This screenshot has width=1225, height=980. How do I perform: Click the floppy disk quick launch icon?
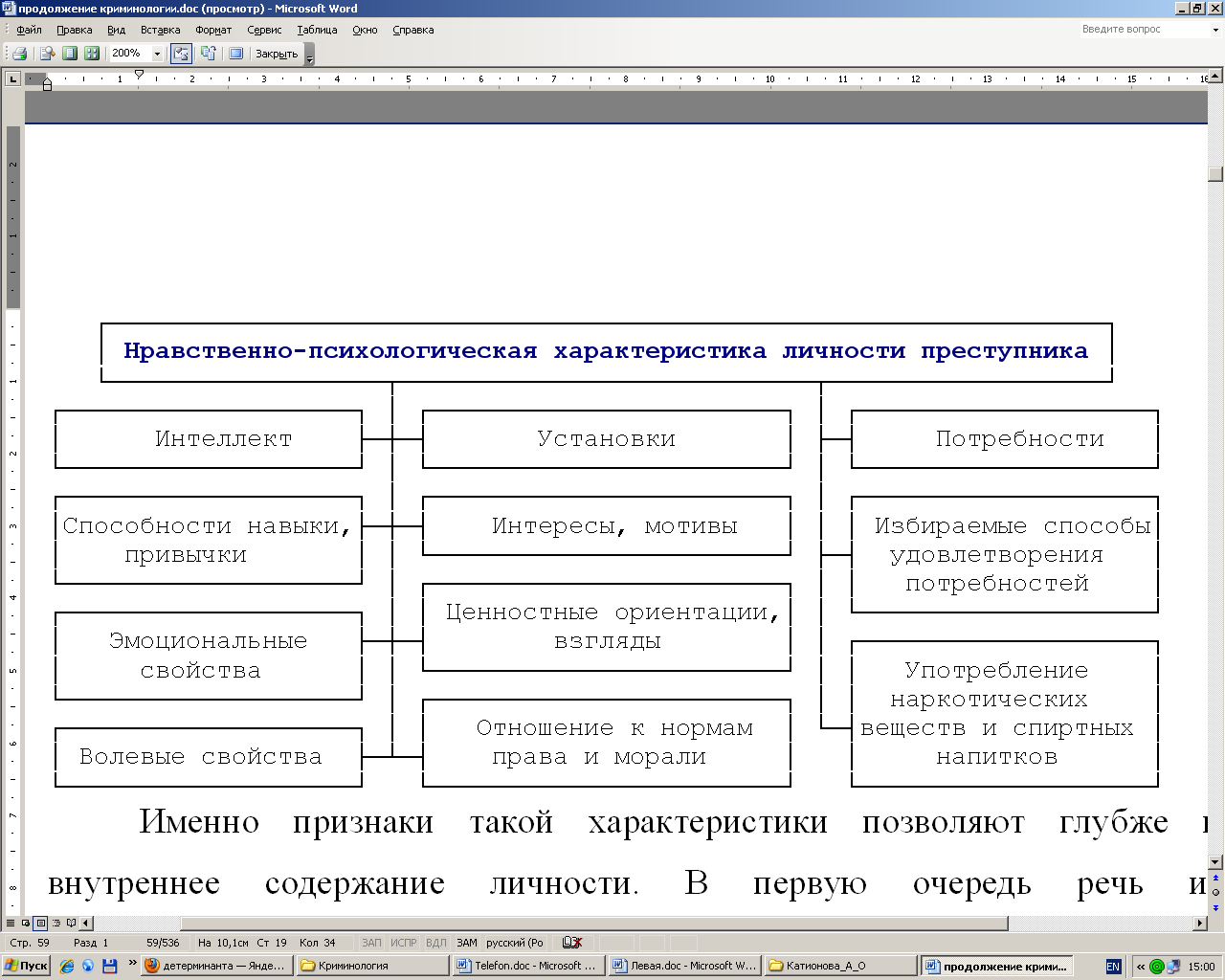tap(109, 966)
